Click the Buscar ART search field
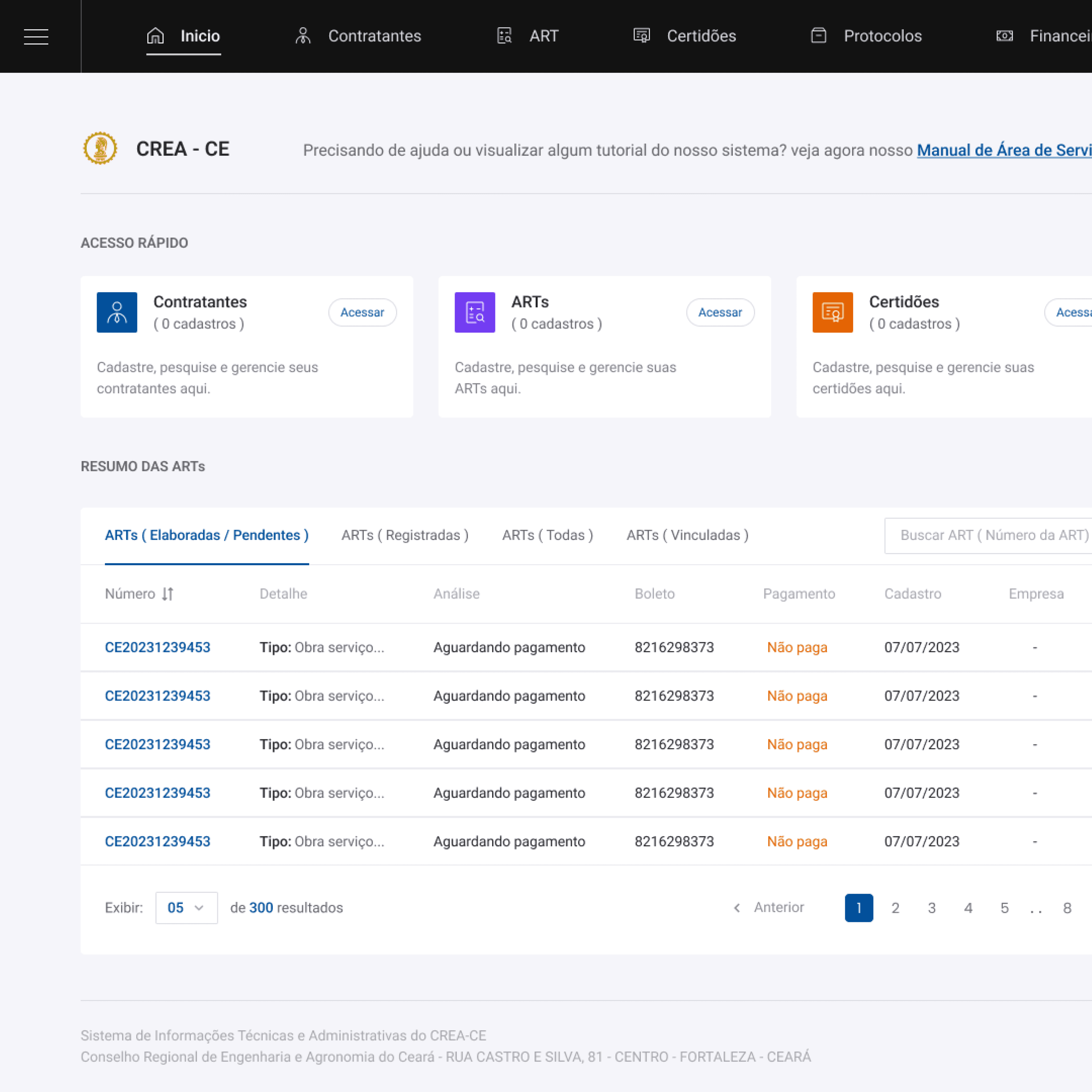This screenshot has height=1092, width=1092. click(x=988, y=535)
